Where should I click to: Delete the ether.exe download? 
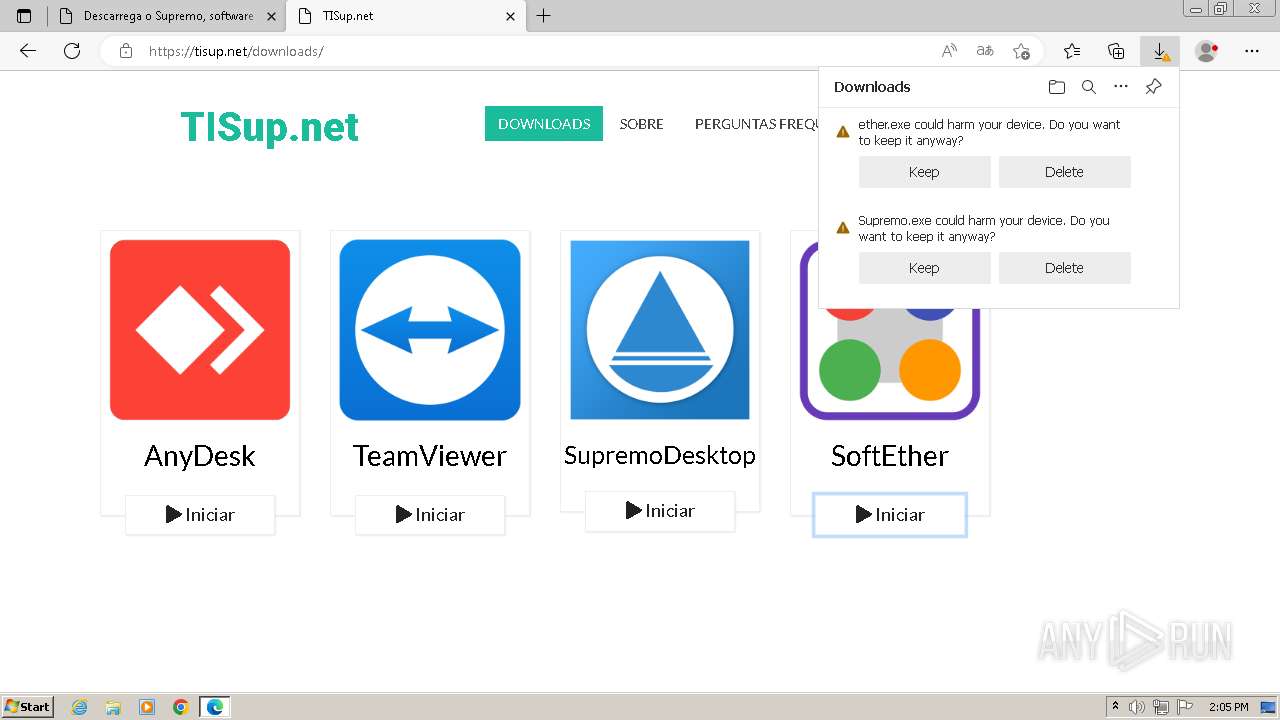pos(1064,172)
